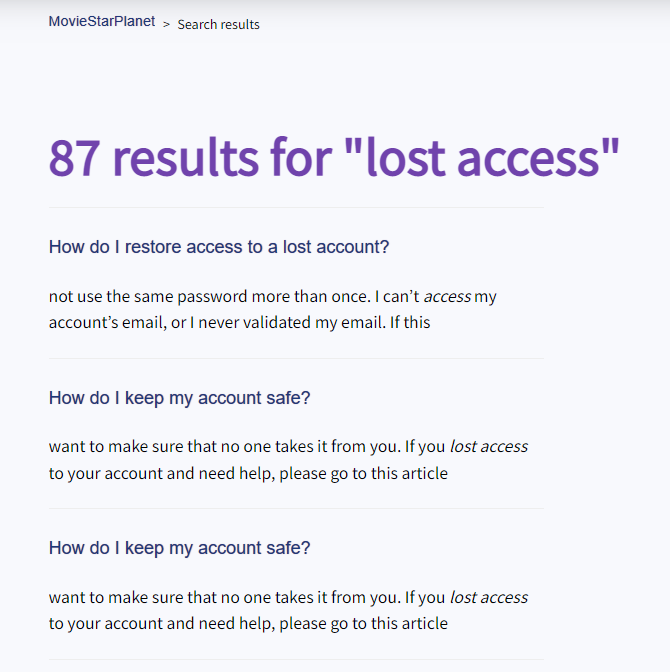
Task: Click the breadcrumb ">" separator arrow
Action: pos(166,24)
